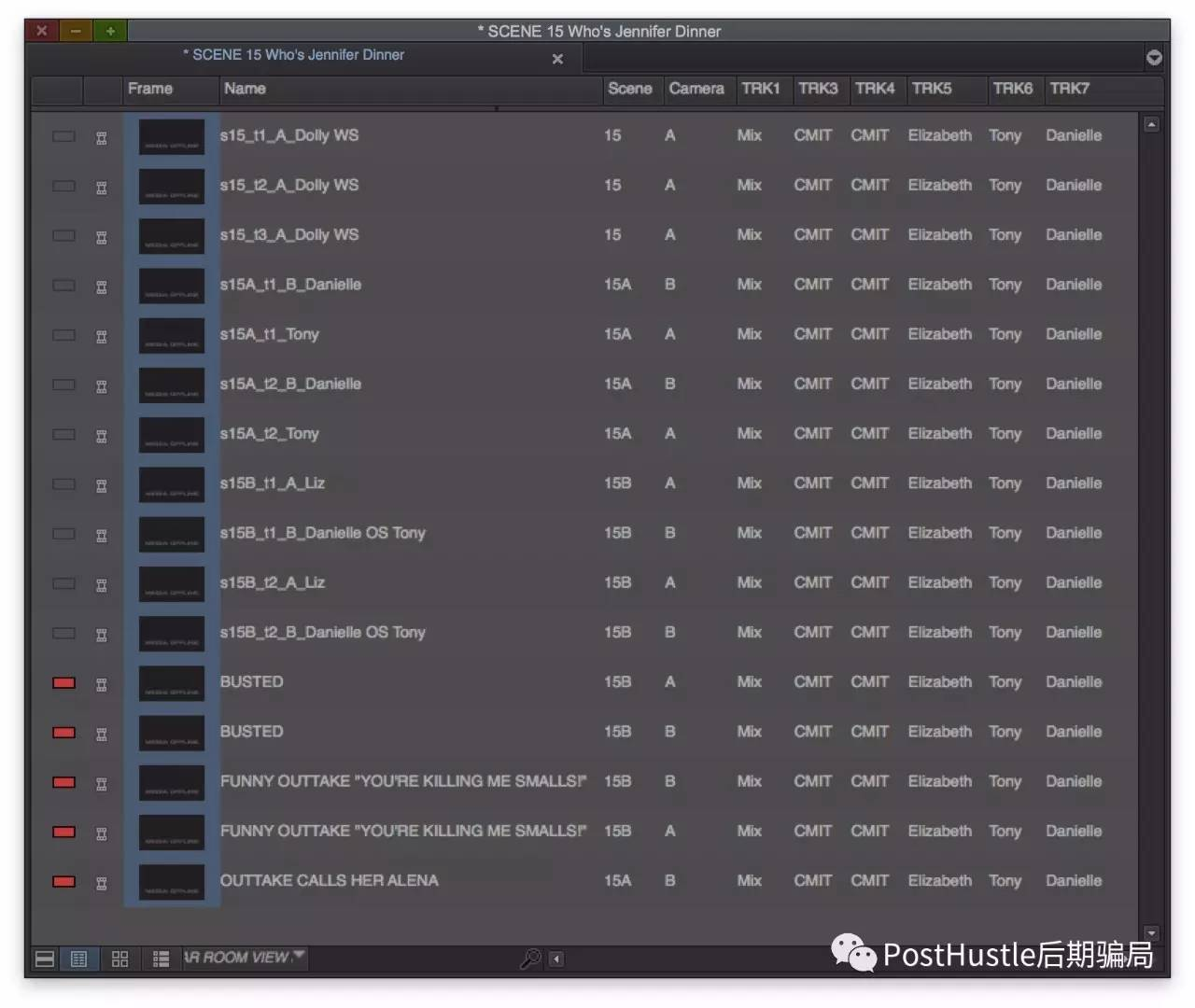
Task: Click red color swatch for BUSTED camera B
Action: 63,733
